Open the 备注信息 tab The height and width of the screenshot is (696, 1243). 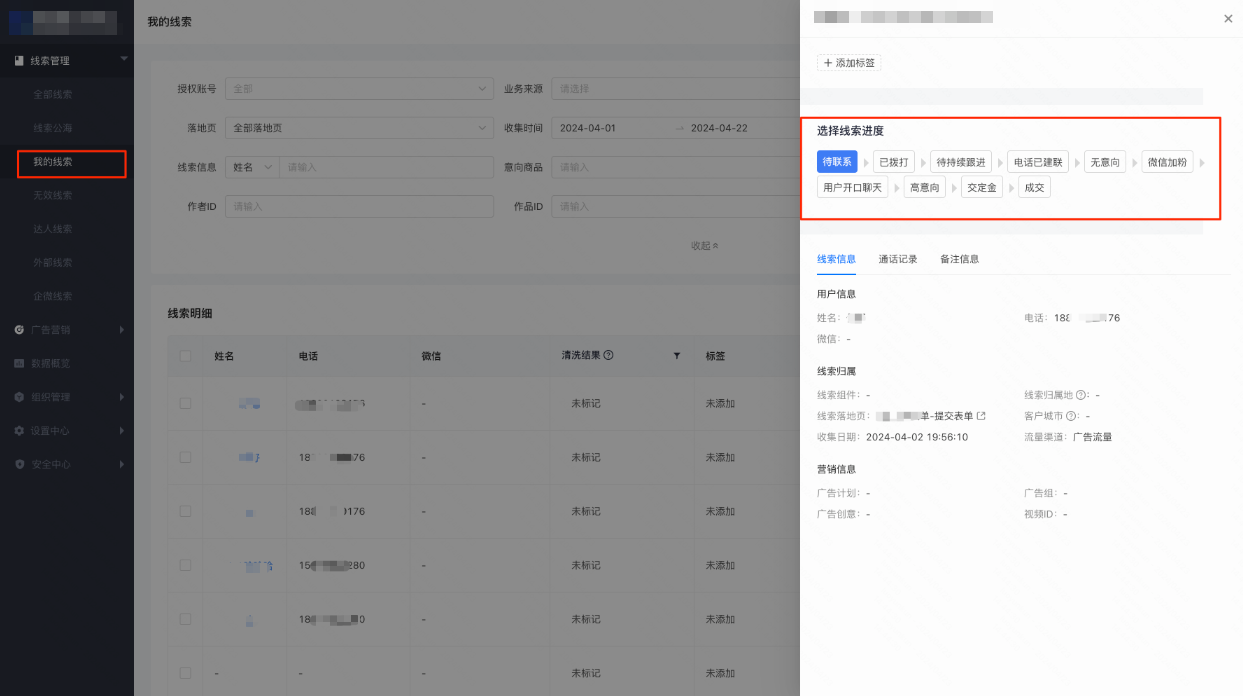click(959, 258)
